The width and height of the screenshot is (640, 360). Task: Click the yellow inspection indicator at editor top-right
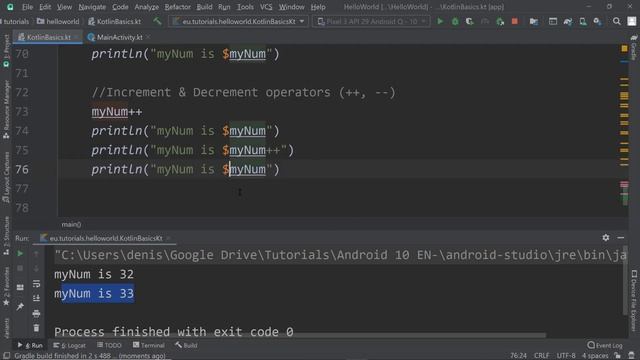coord(624,49)
